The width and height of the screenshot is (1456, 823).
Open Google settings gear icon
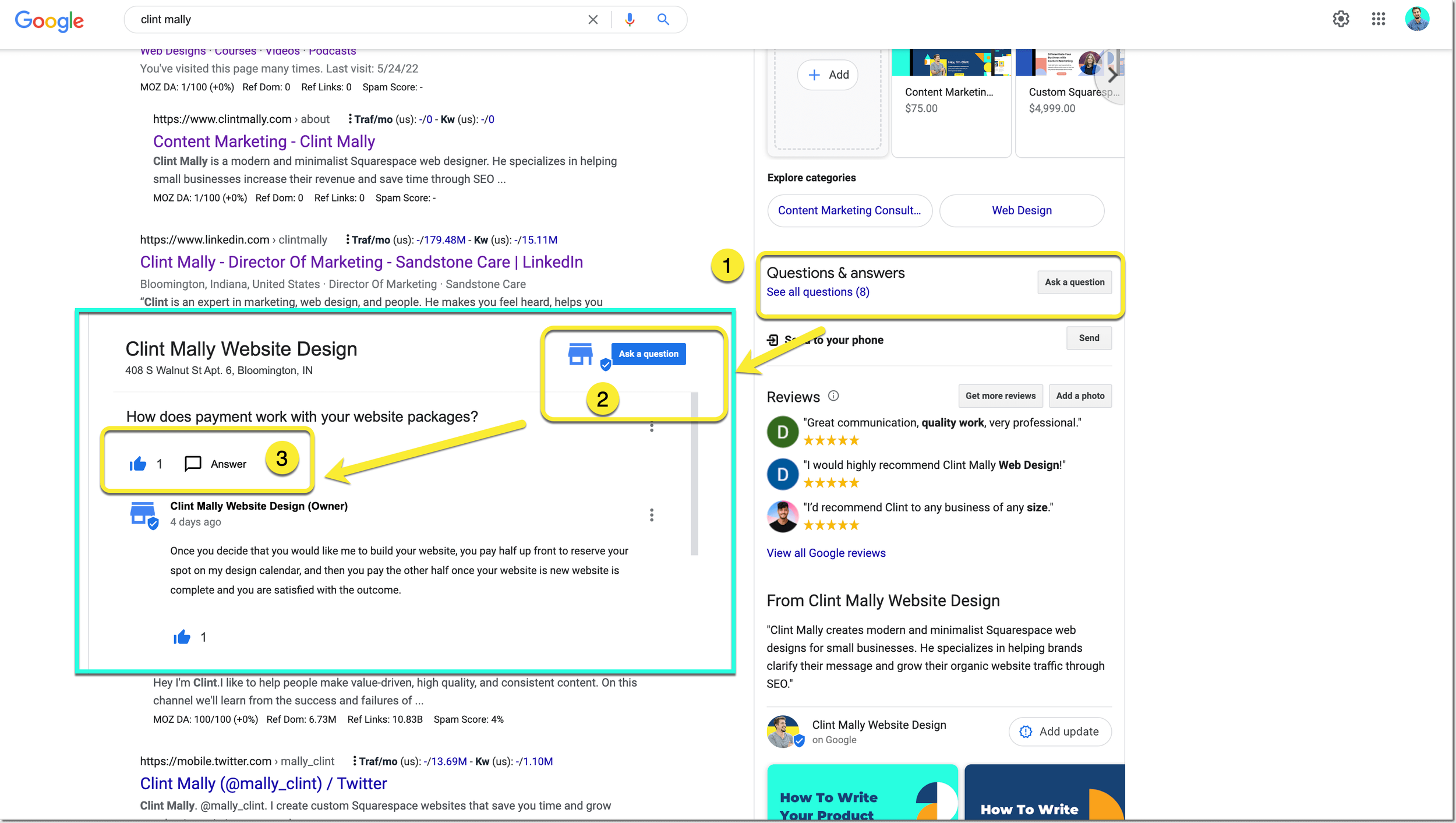point(1341,19)
